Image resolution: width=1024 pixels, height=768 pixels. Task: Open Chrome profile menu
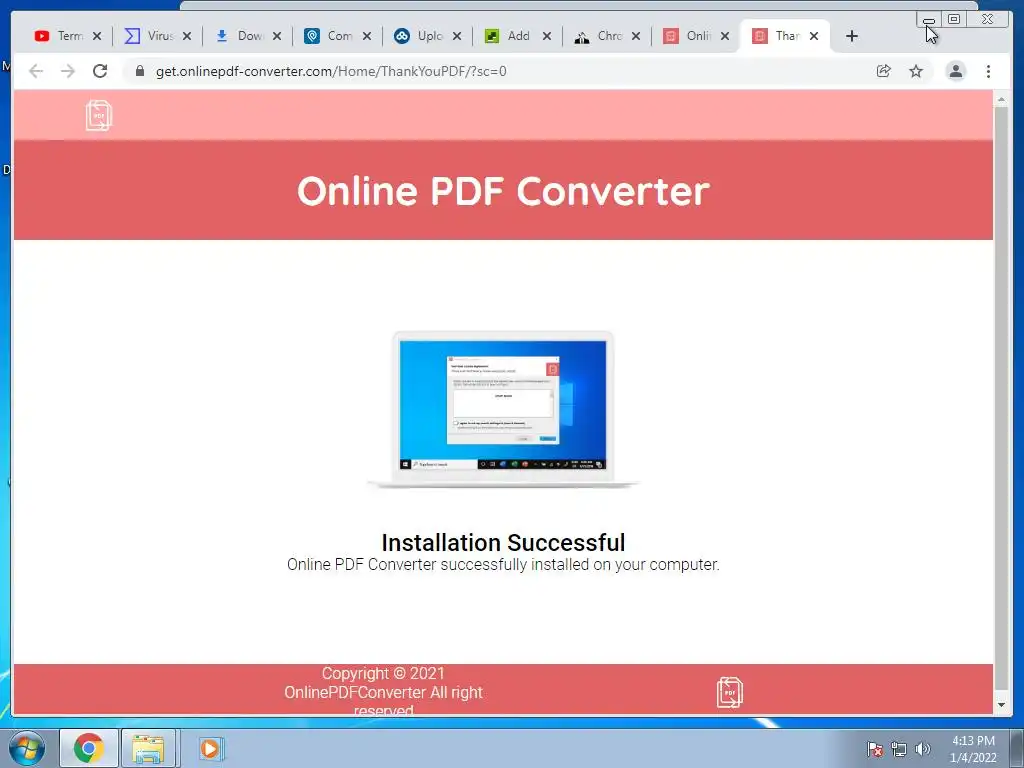[x=955, y=71]
